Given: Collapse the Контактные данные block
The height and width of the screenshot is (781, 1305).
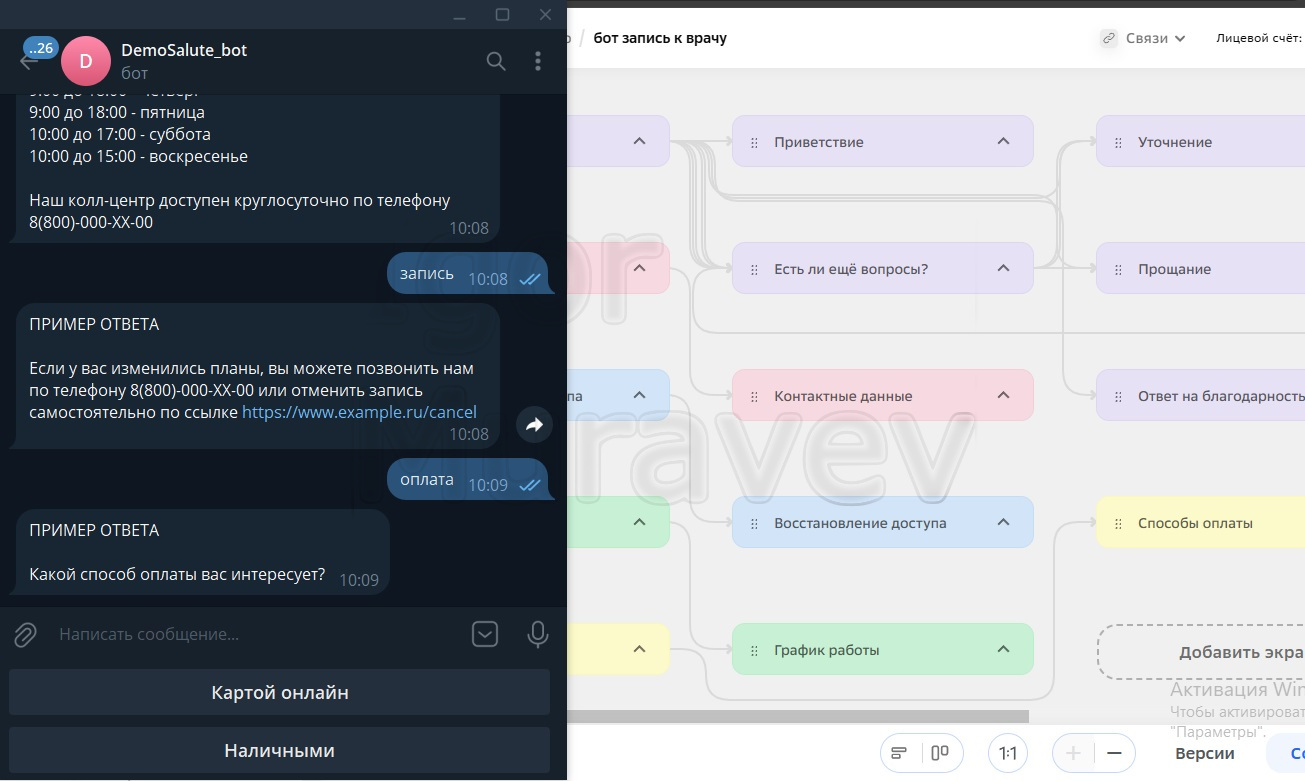Looking at the screenshot, I should tap(1003, 396).
